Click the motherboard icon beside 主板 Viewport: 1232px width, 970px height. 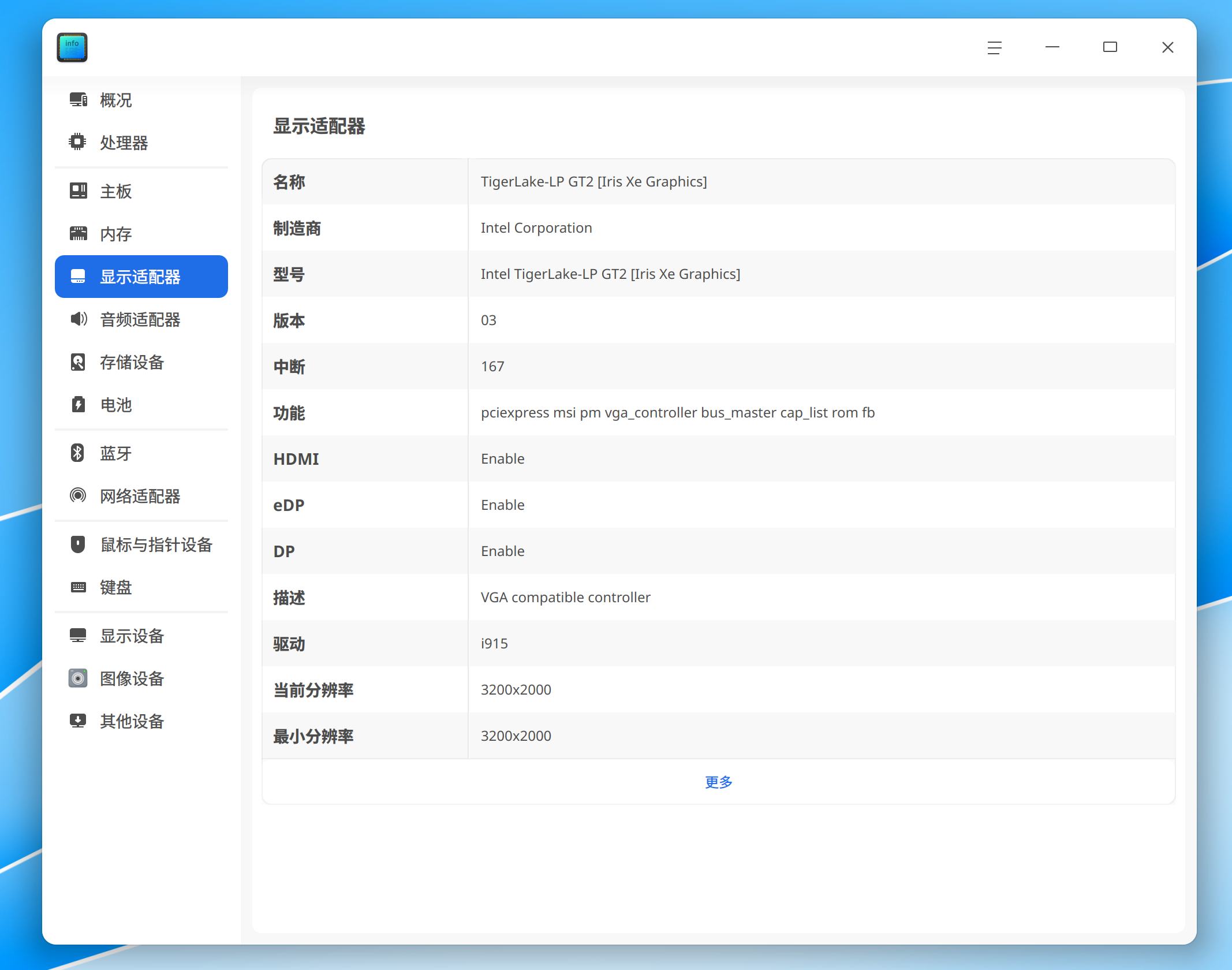[78, 191]
